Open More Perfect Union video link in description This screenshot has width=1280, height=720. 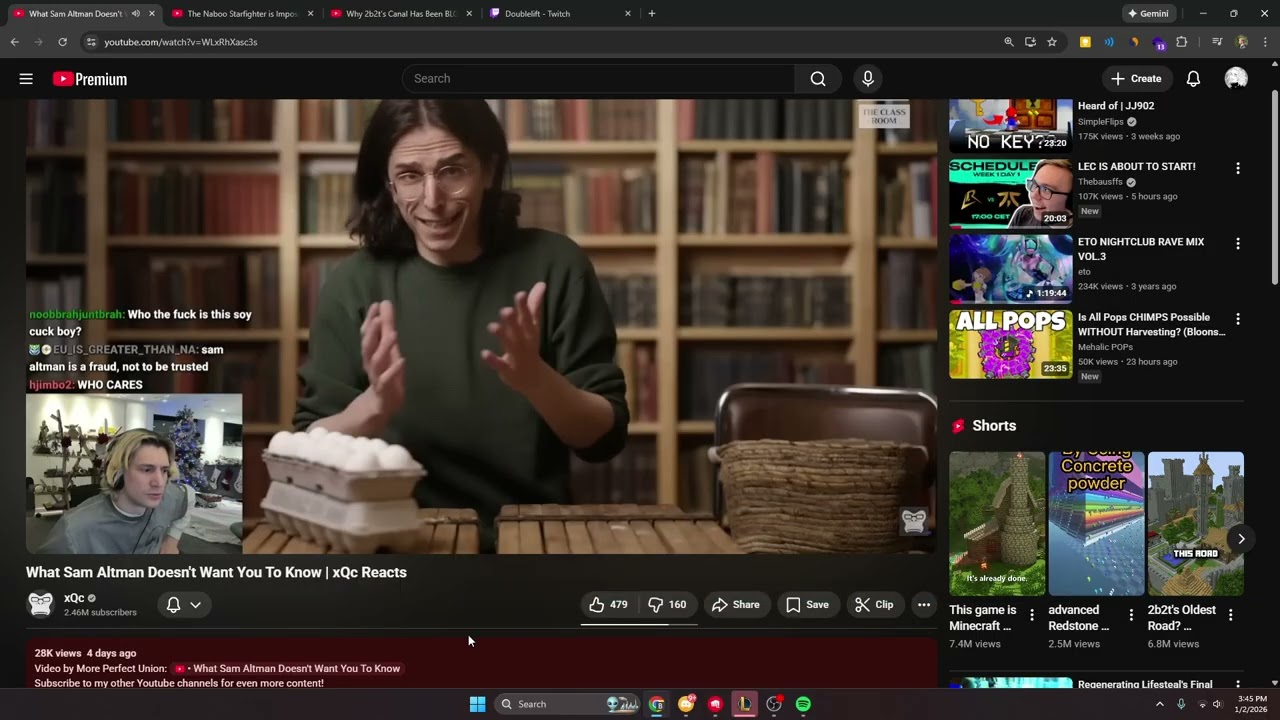288,669
